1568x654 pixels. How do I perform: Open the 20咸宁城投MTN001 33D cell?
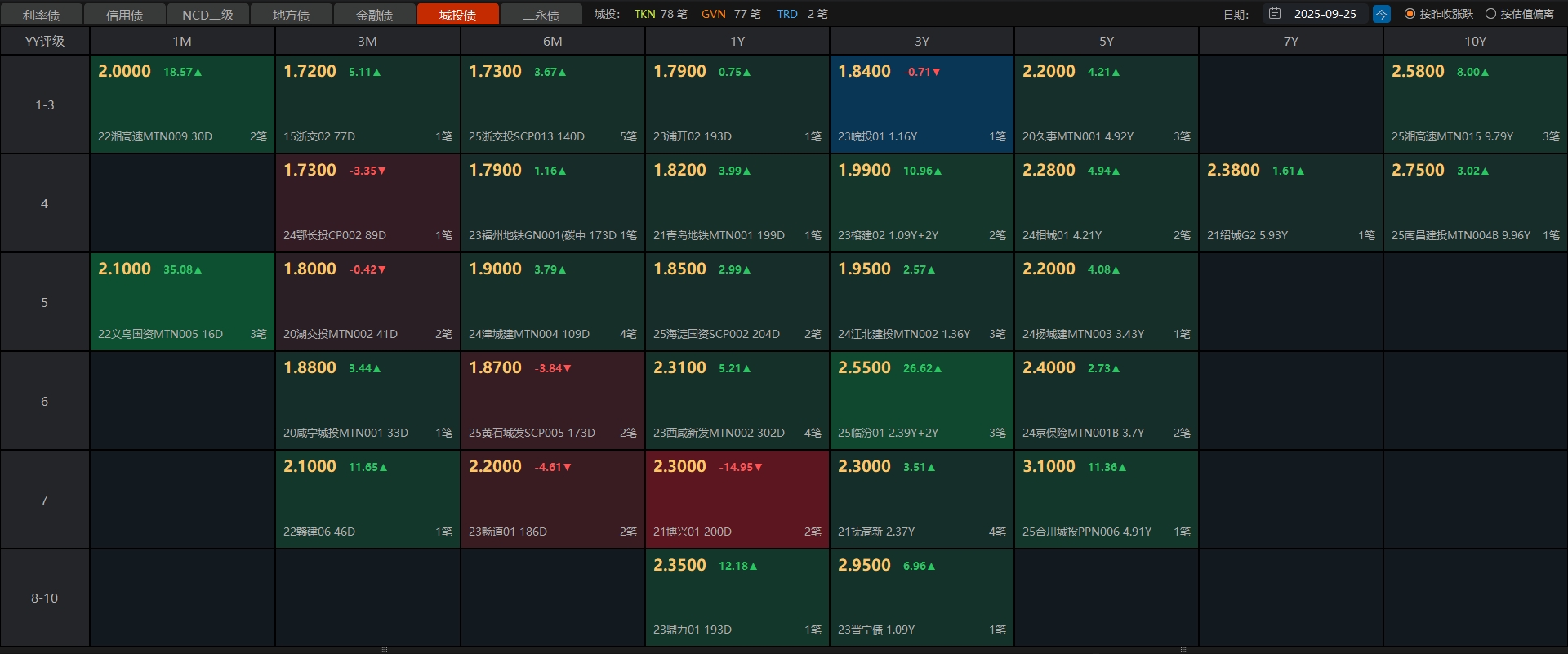click(367, 401)
